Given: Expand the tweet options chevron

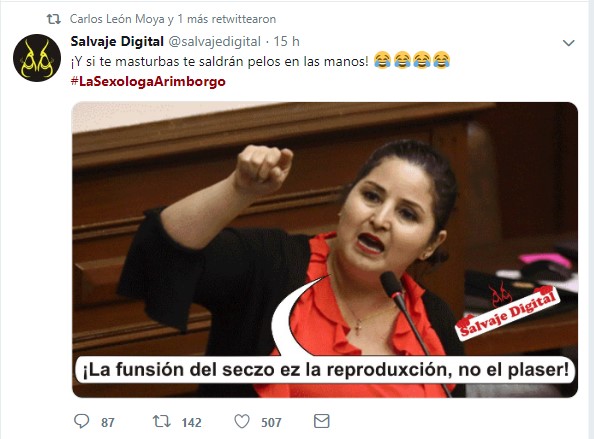Looking at the screenshot, I should click(569, 43).
